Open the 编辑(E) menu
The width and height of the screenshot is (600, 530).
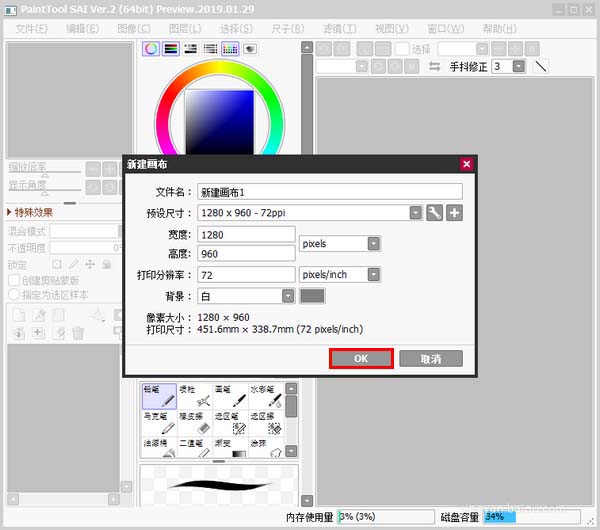pyautogui.click(x=83, y=29)
